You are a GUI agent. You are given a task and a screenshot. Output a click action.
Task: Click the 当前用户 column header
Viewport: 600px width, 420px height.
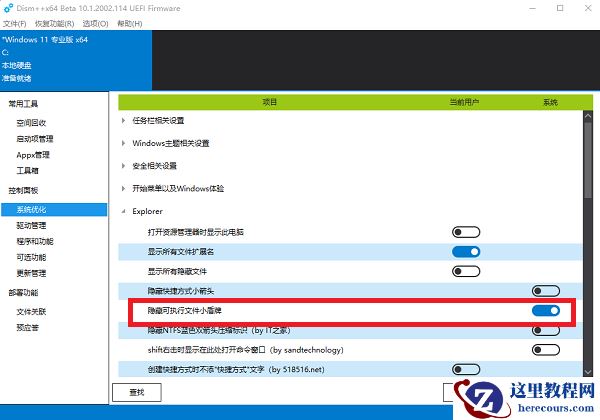464,102
